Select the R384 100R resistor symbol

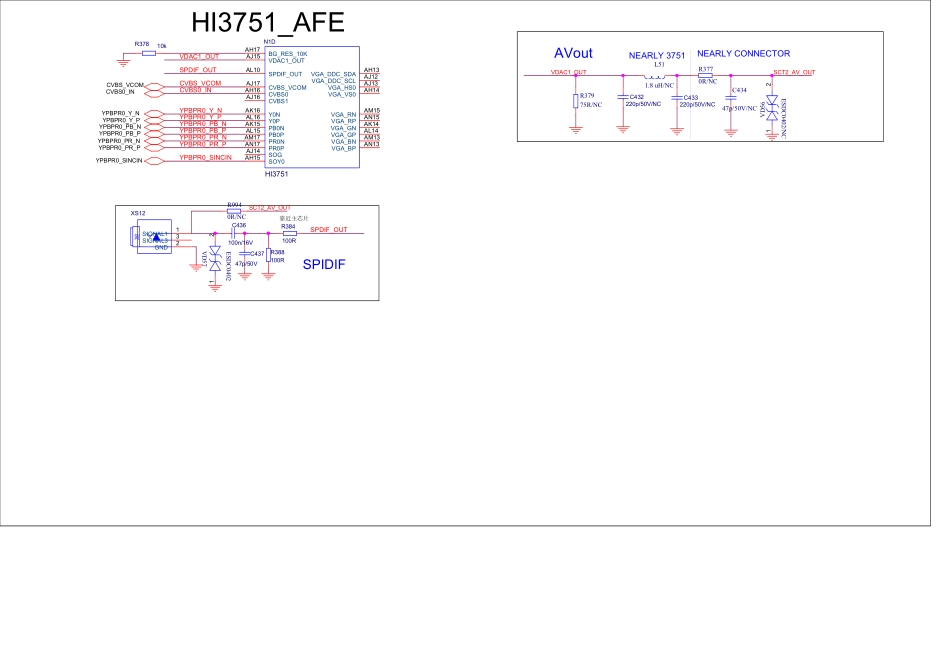[289, 234]
